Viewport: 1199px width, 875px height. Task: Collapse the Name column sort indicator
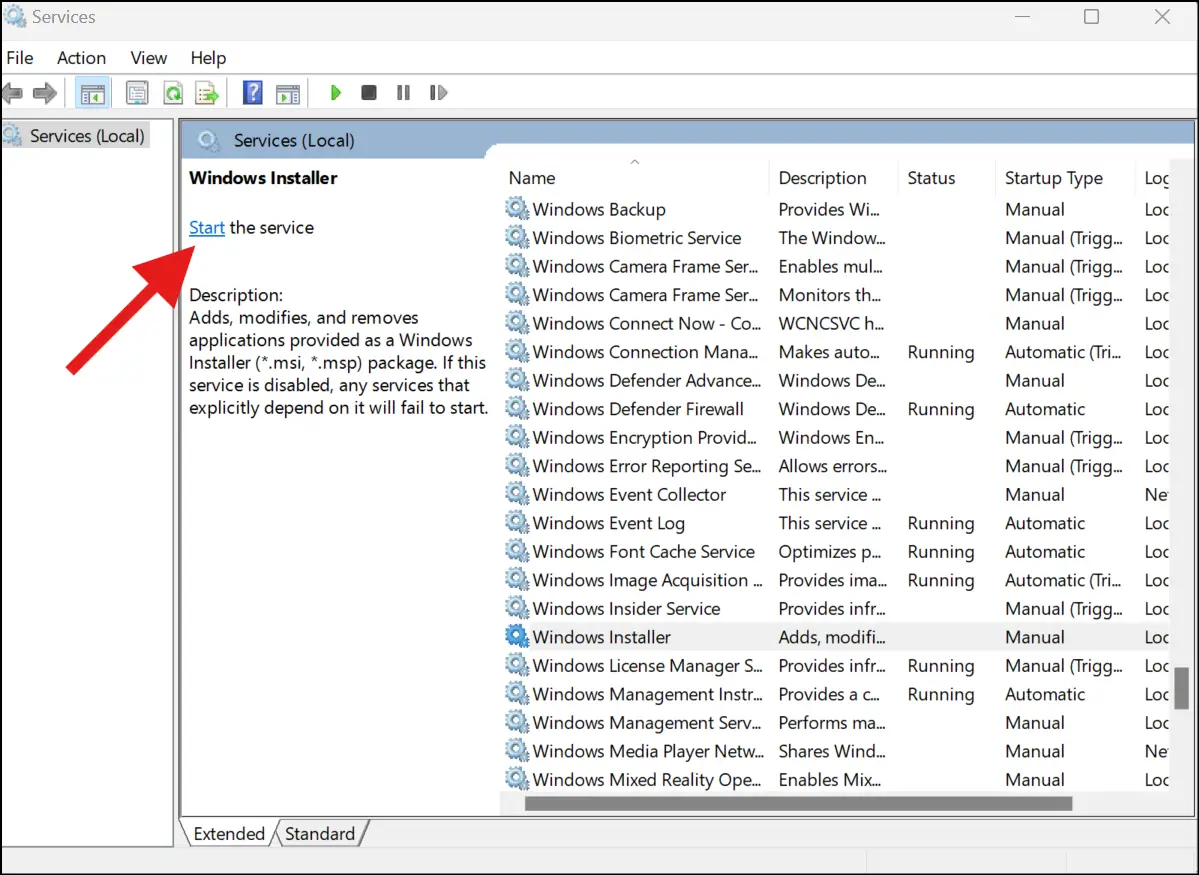[634, 160]
